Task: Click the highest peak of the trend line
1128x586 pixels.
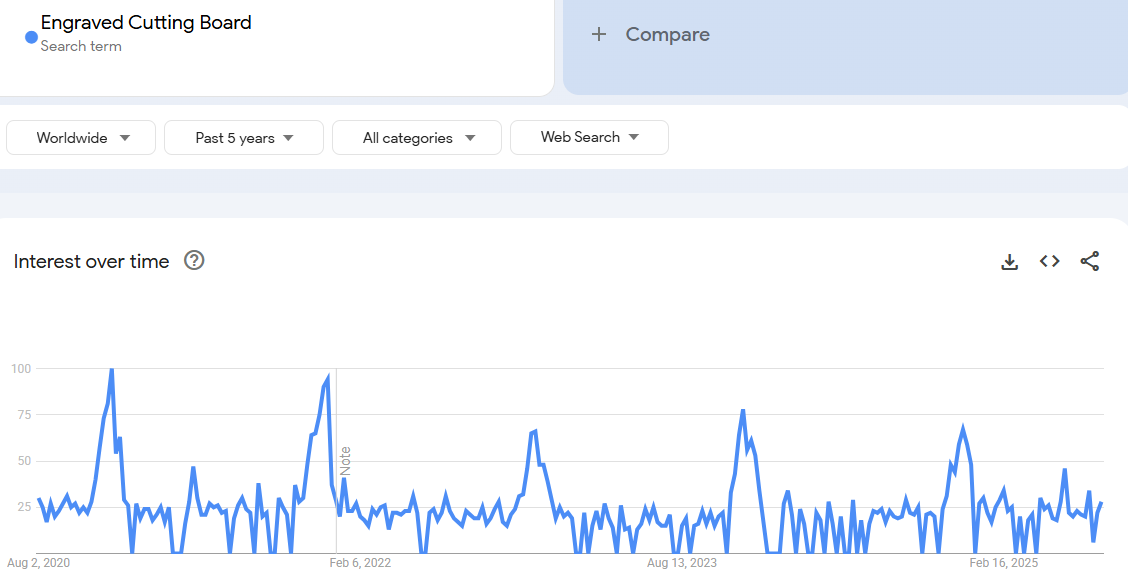Action: [x=111, y=370]
